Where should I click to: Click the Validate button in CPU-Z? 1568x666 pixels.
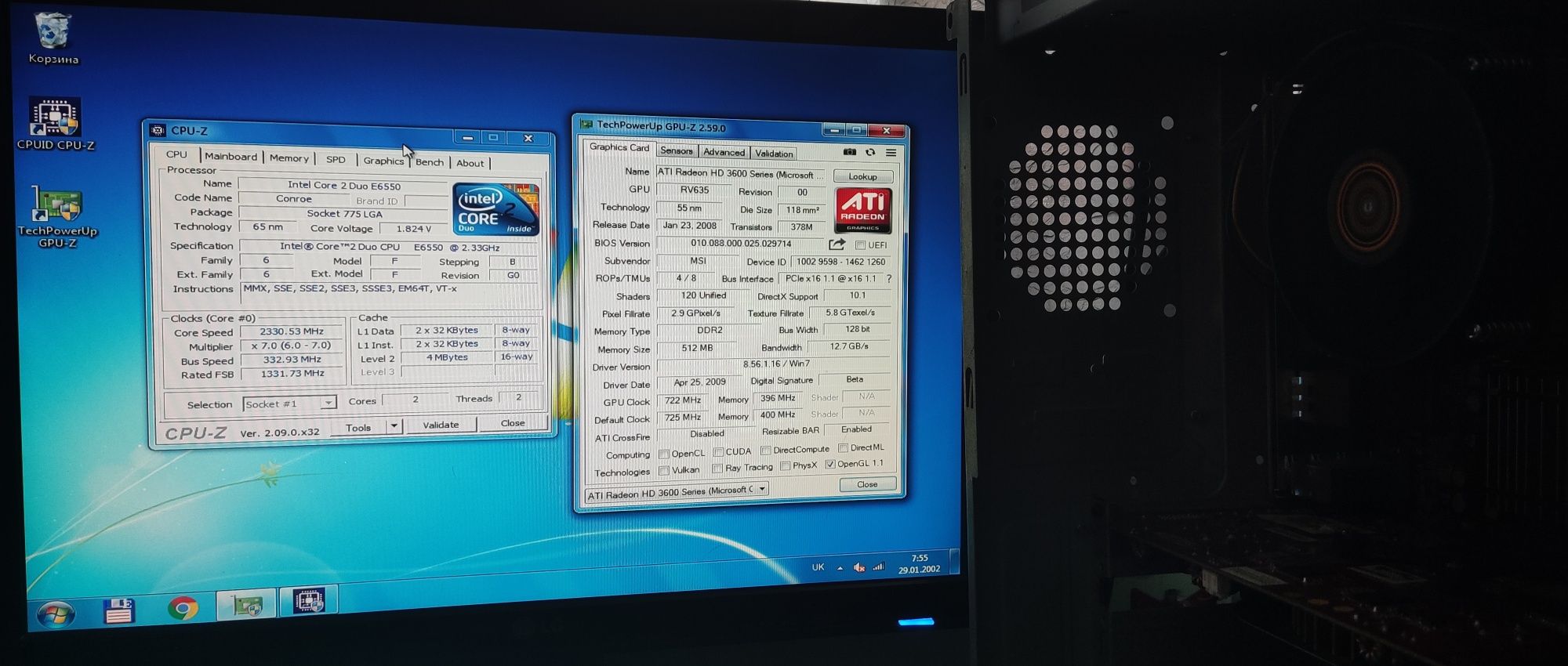click(441, 425)
